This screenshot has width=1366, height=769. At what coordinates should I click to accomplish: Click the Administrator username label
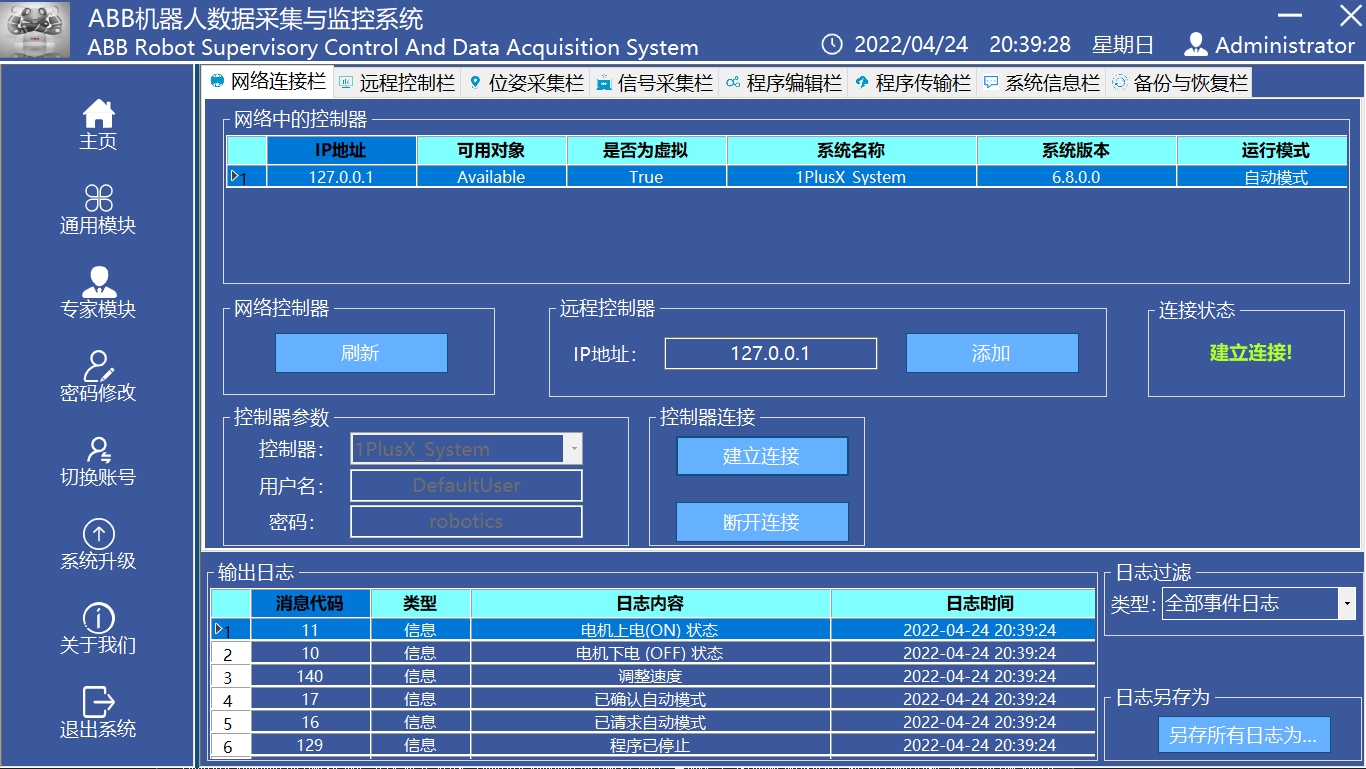pyautogui.click(x=1285, y=46)
